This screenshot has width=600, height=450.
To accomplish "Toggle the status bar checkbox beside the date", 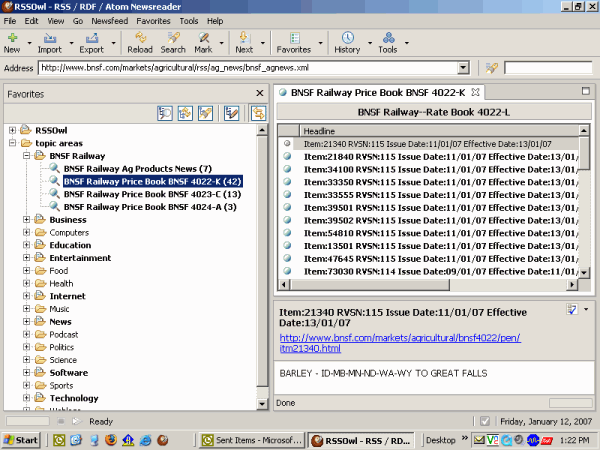I will point(485,421).
